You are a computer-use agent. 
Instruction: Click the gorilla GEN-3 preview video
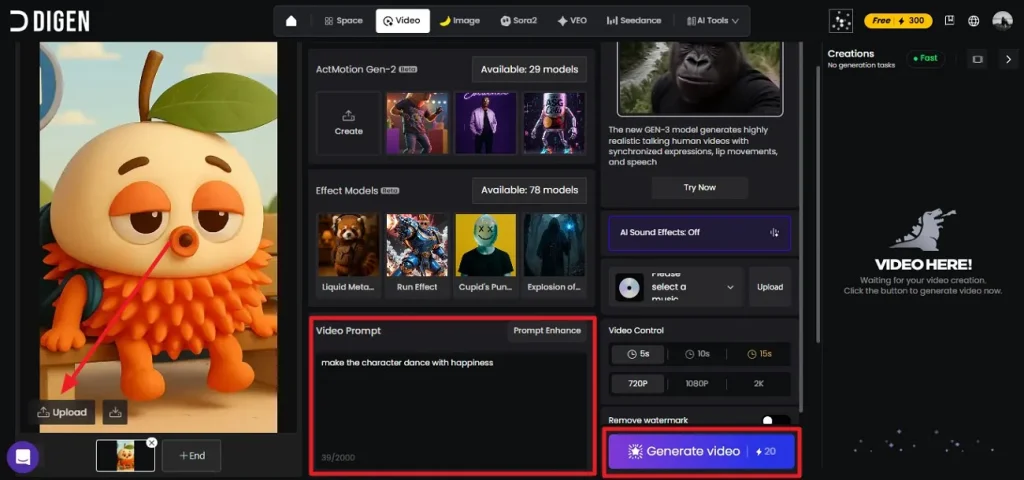tap(699, 77)
